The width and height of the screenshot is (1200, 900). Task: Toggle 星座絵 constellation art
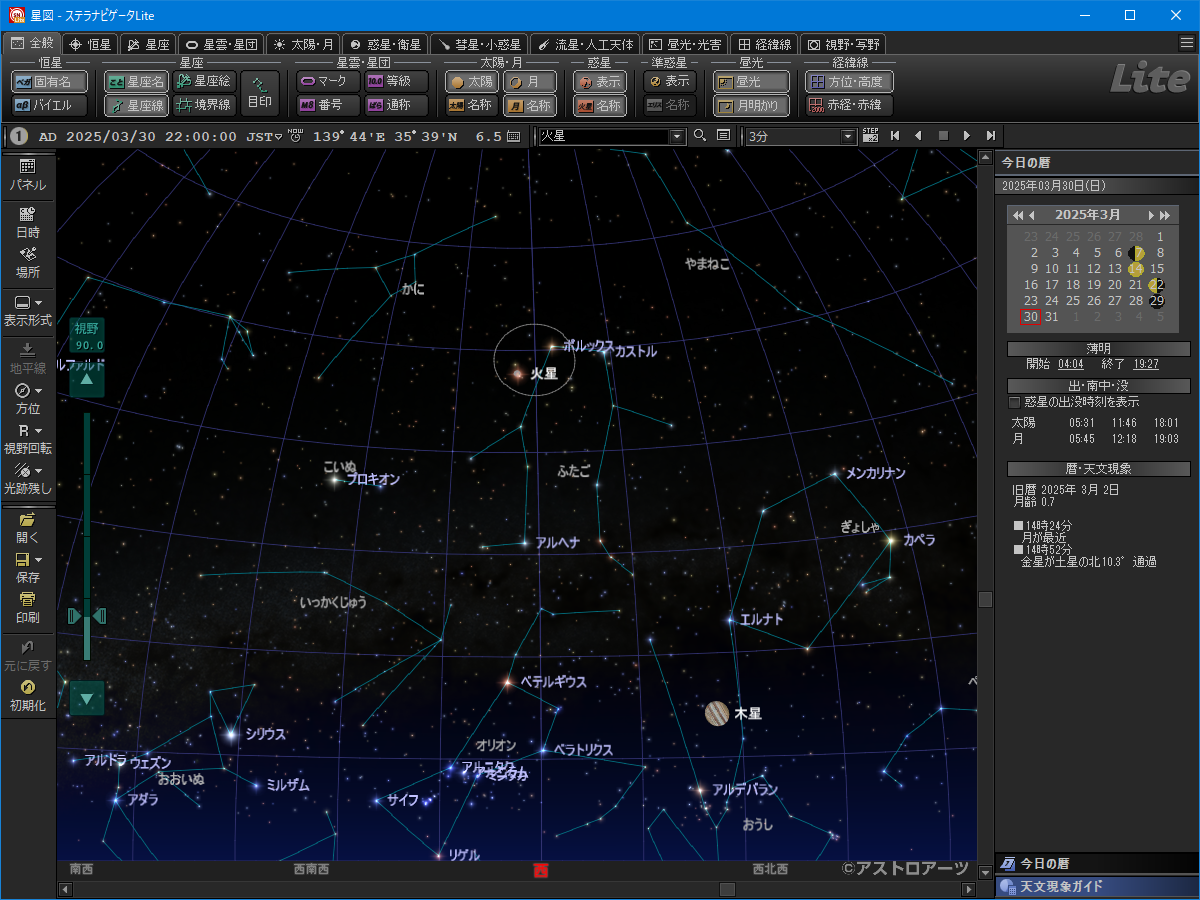(x=204, y=82)
